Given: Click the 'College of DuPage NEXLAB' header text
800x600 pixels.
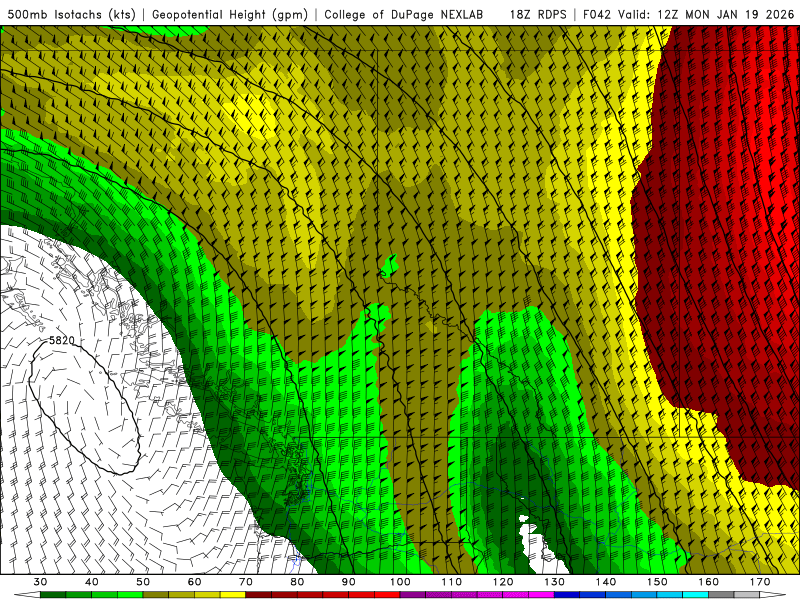Looking at the screenshot, I should coord(404,14).
